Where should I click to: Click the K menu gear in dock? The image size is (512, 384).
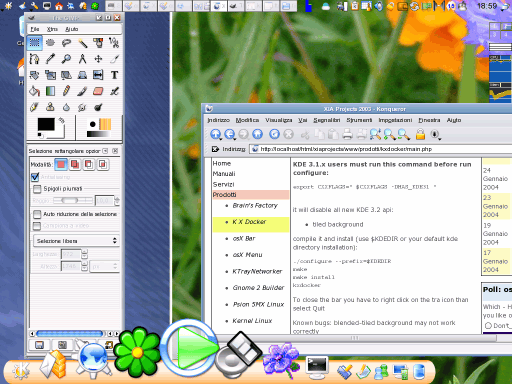click(x=21, y=371)
